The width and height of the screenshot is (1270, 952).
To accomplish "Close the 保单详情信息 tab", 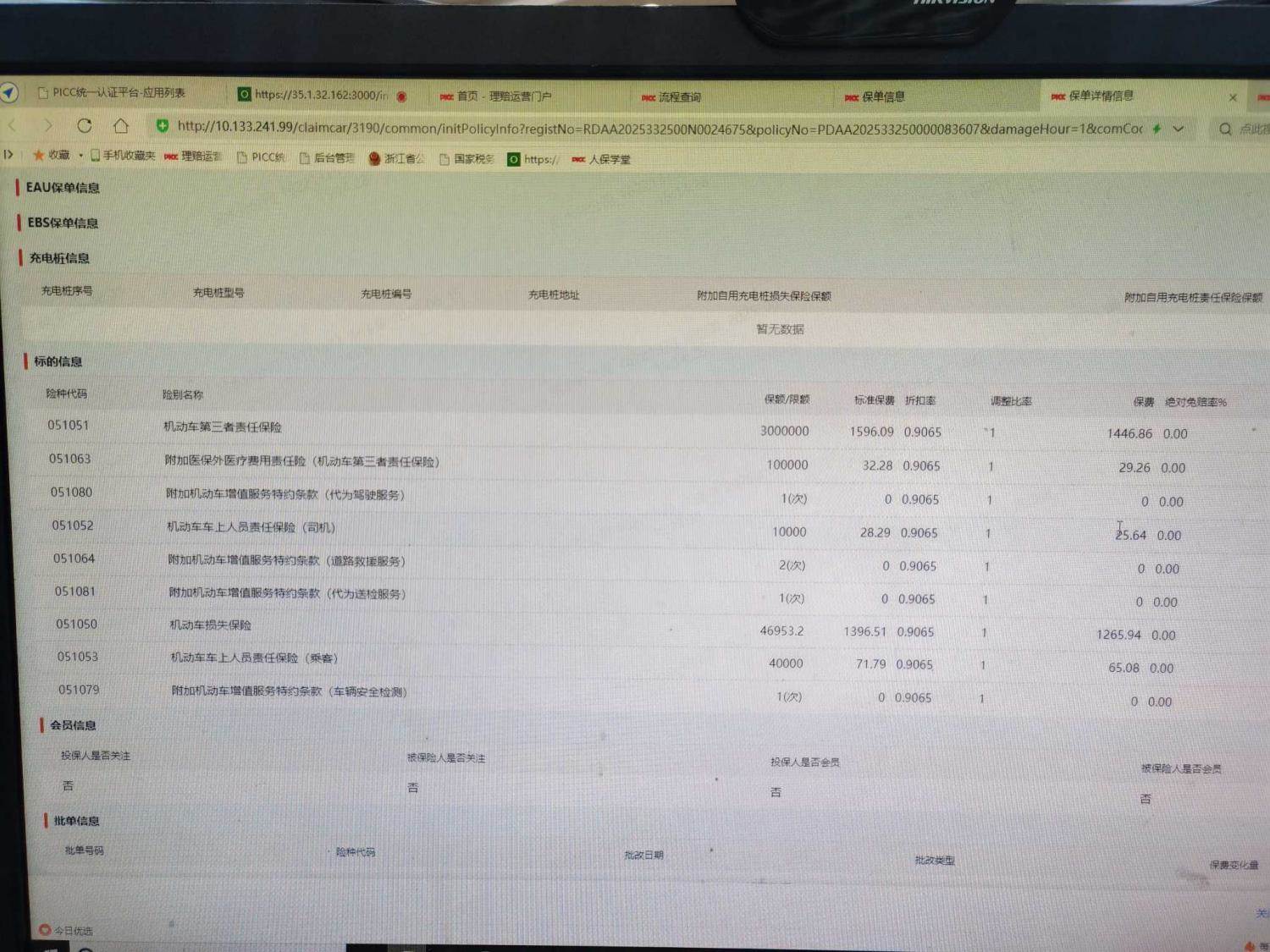I will click(x=1233, y=97).
